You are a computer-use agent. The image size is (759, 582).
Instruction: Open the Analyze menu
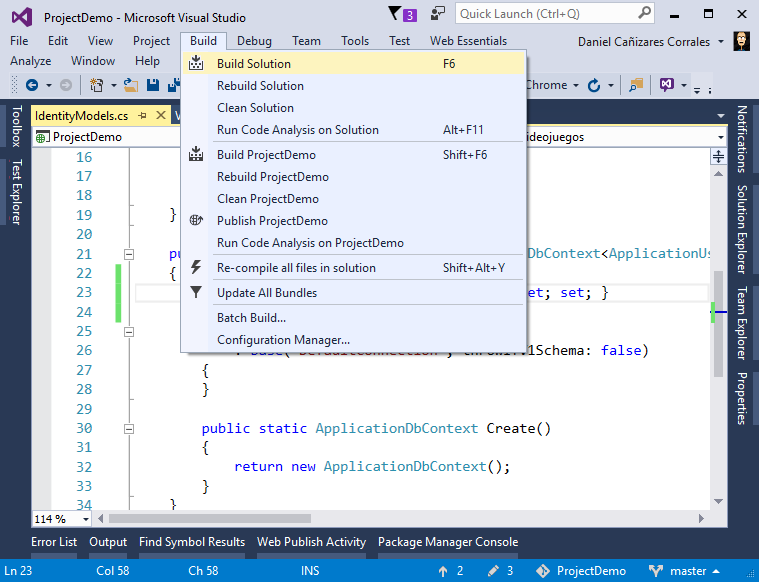pos(30,61)
